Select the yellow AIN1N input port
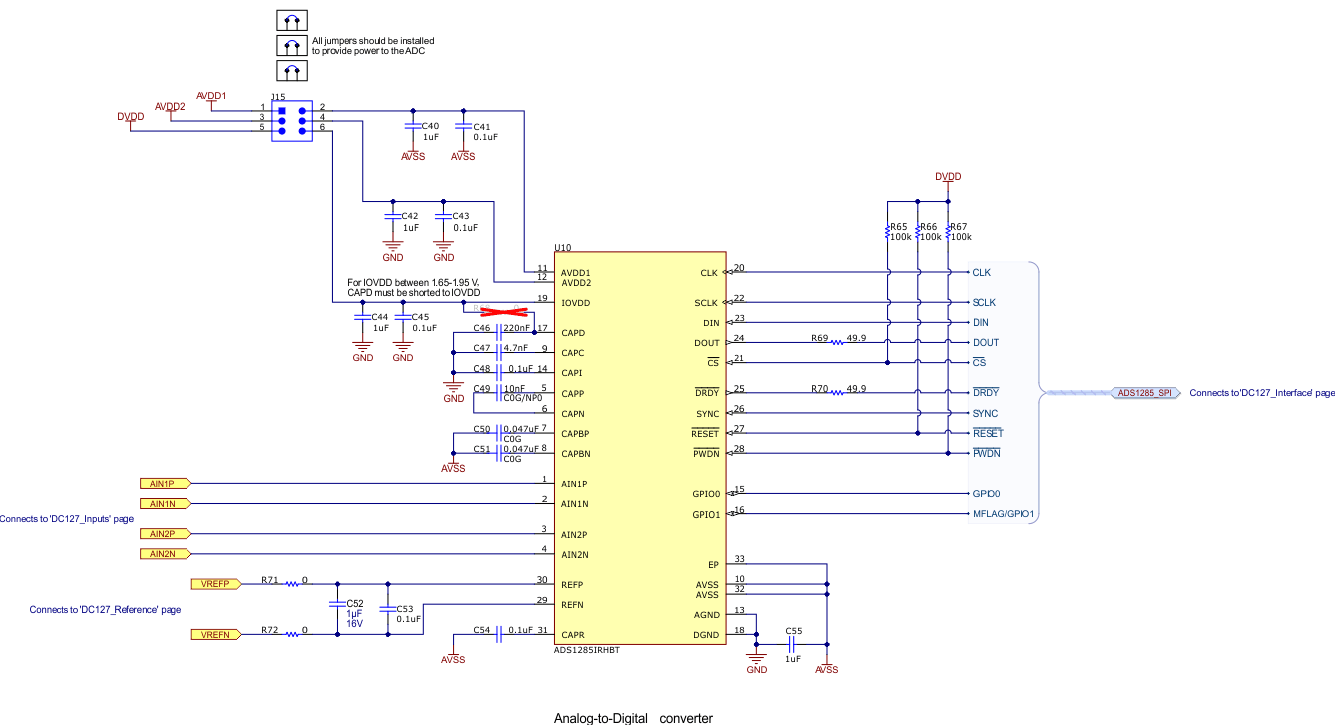The image size is (1335, 725). tap(164, 504)
